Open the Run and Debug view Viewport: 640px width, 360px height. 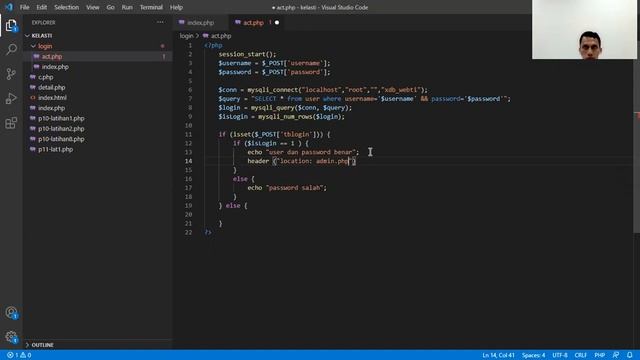tap(11, 98)
